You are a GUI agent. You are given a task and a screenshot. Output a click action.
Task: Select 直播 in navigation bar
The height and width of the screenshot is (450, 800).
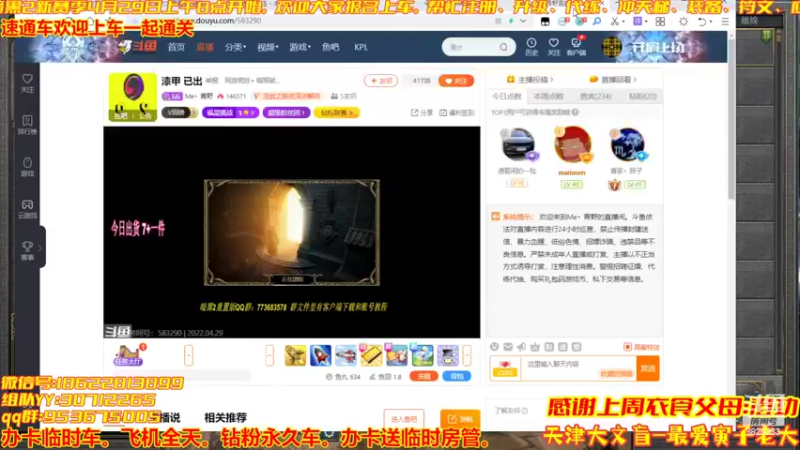coord(205,47)
